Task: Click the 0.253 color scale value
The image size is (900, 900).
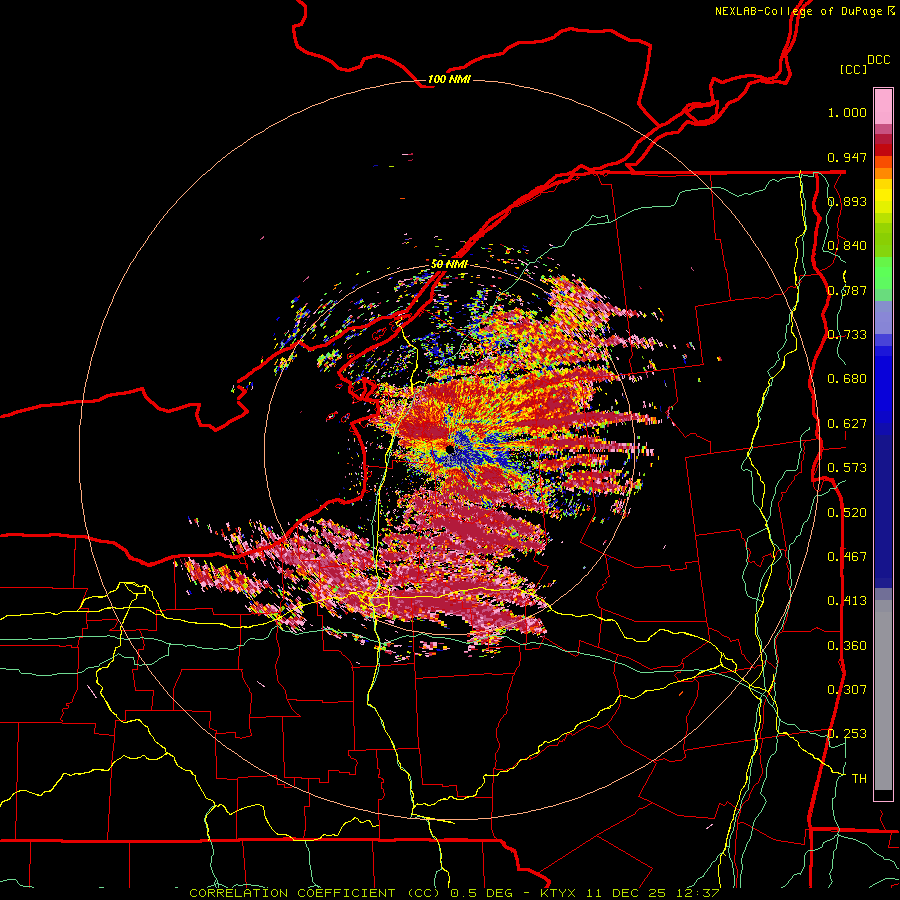Action: click(x=847, y=734)
